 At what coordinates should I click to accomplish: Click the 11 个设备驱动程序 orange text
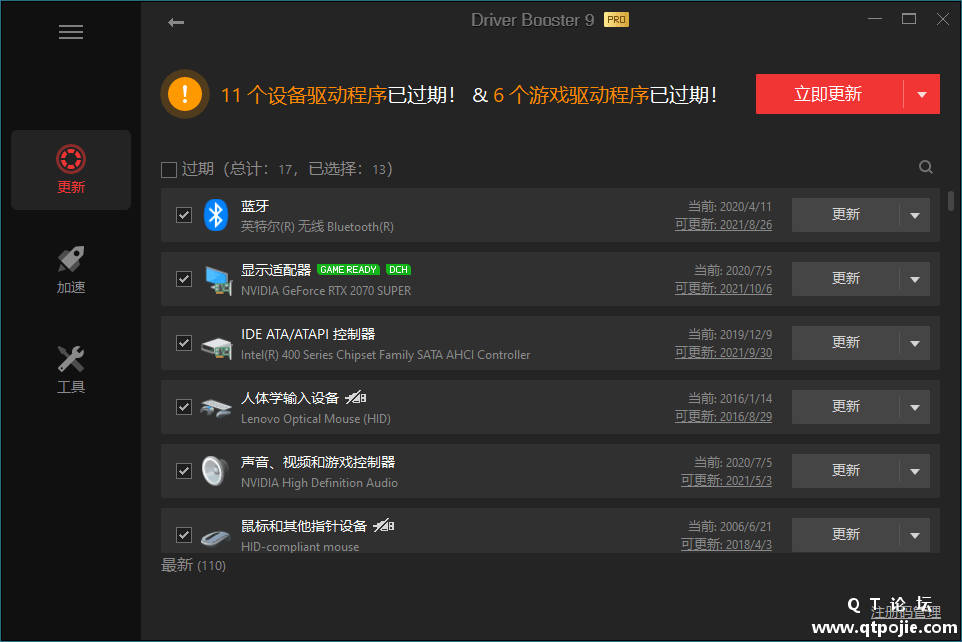point(304,95)
